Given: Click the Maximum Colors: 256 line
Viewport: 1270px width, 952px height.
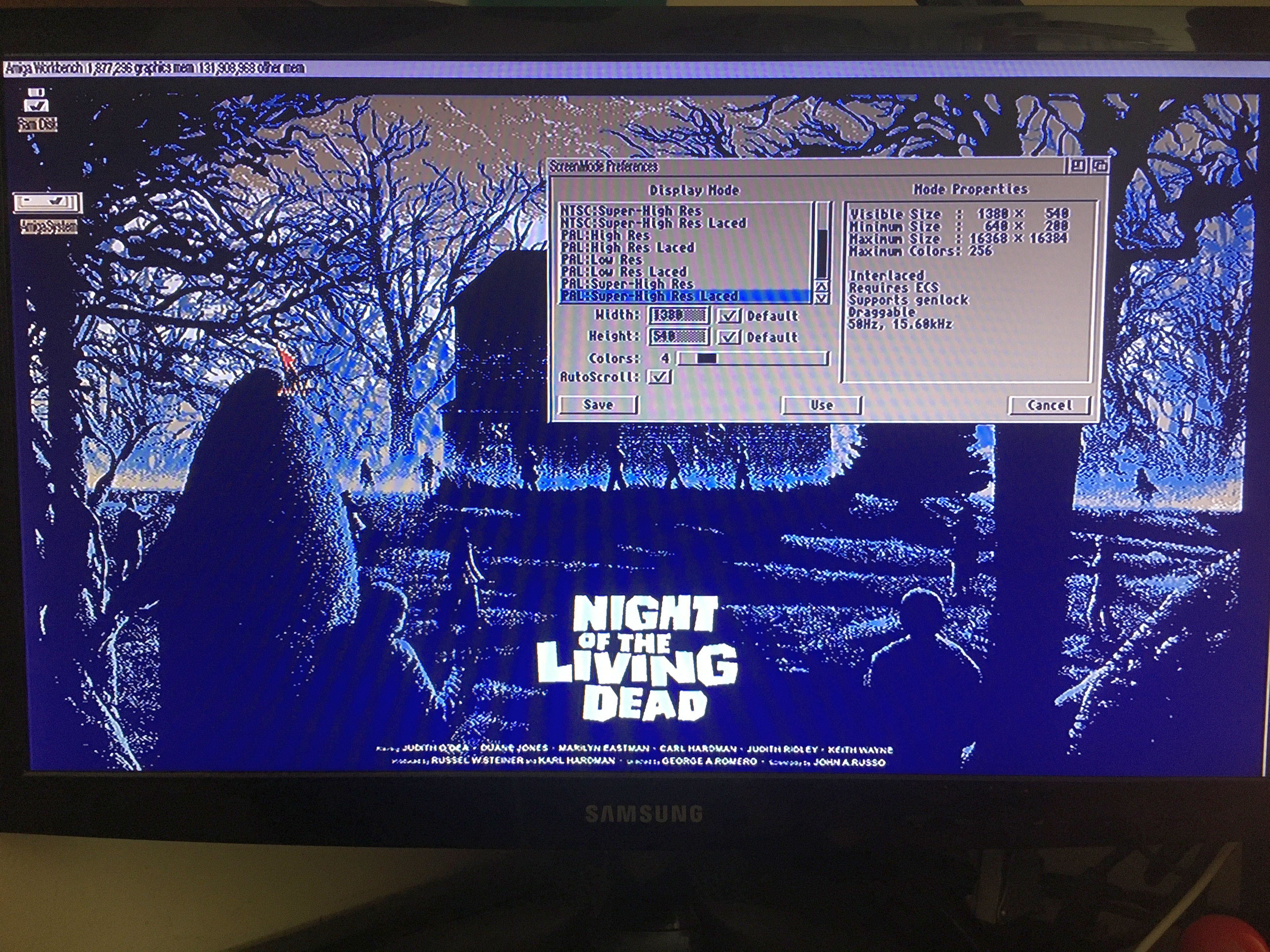Looking at the screenshot, I should pos(920,251).
